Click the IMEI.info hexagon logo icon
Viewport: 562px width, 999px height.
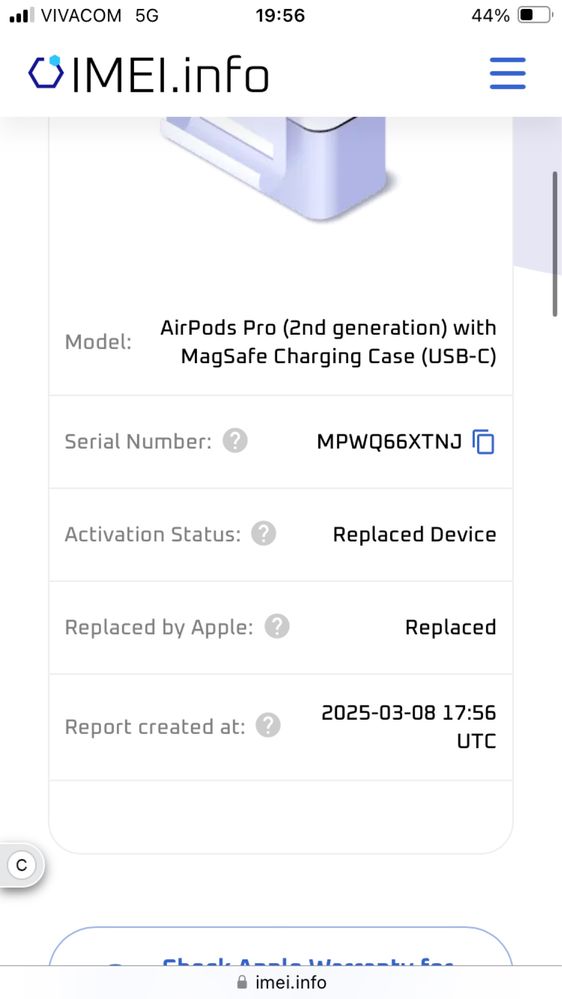pyautogui.click(x=46, y=71)
